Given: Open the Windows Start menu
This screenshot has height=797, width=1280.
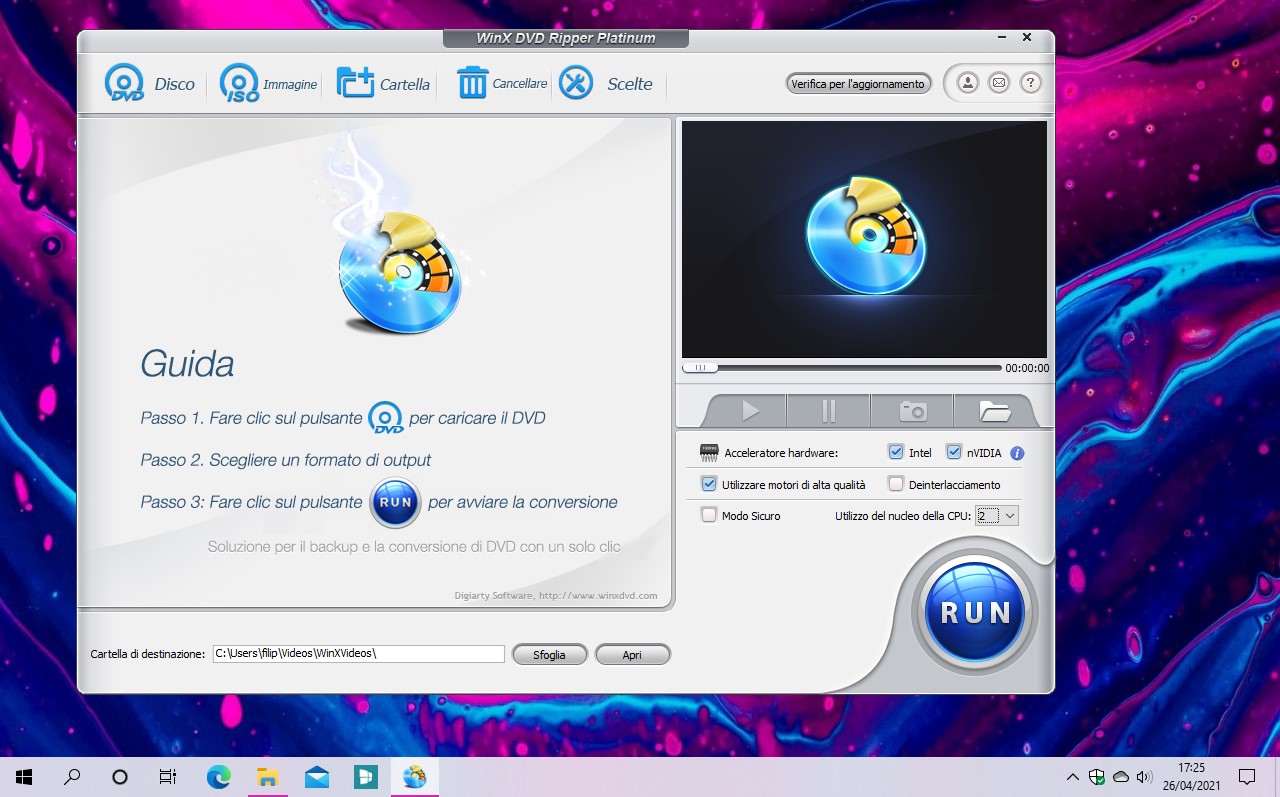Looking at the screenshot, I should (x=24, y=776).
